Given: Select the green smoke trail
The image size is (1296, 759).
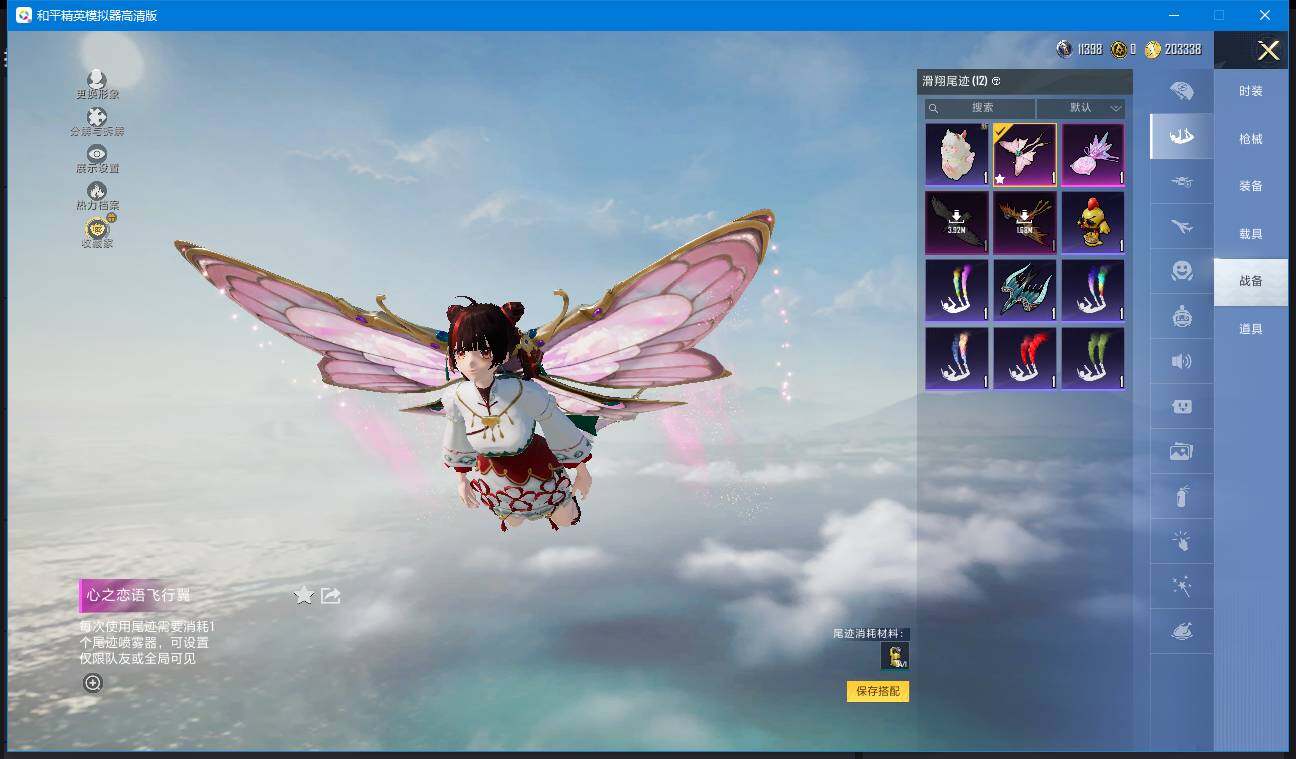Looking at the screenshot, I should [1093, 359].
